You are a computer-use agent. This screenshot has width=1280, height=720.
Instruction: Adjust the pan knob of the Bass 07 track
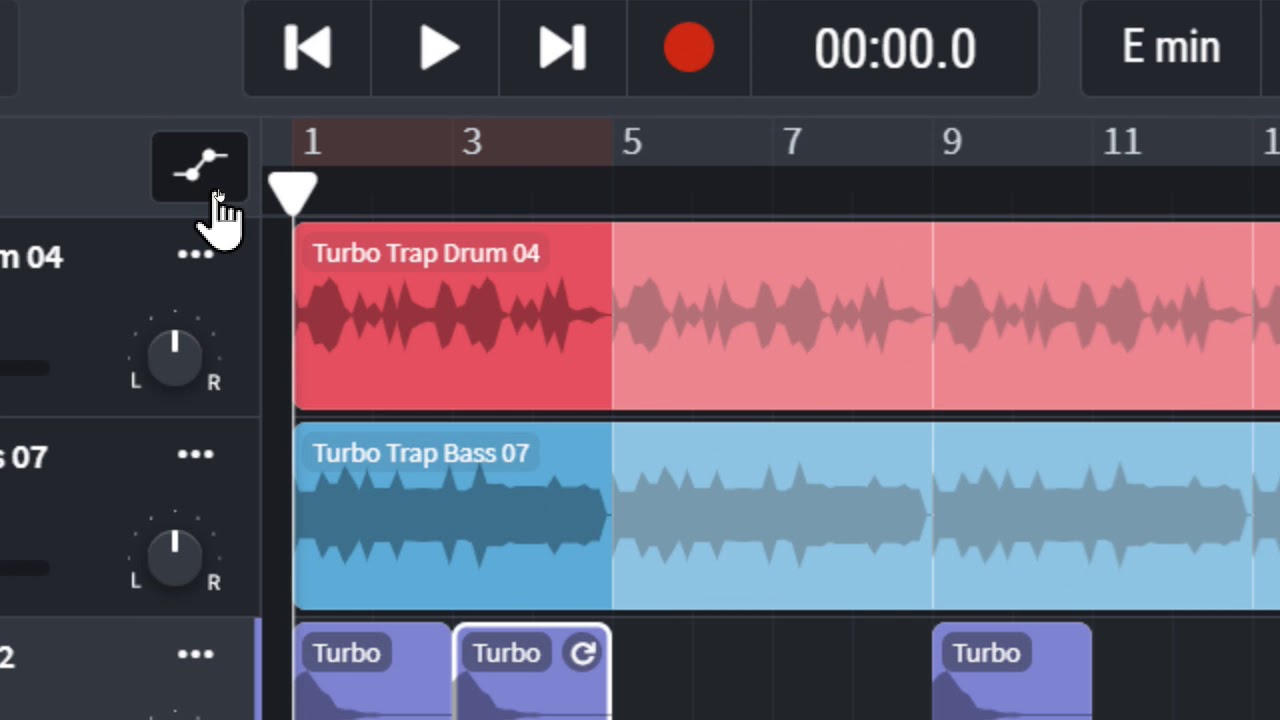175,556
